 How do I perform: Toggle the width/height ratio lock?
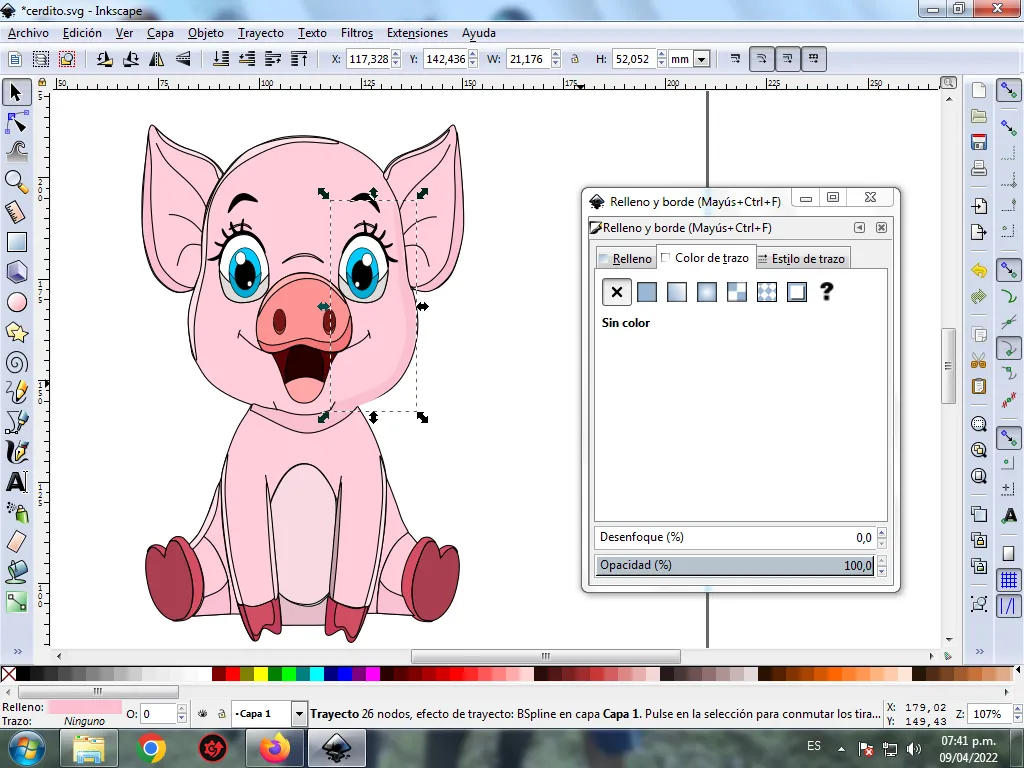coord(575,59)
